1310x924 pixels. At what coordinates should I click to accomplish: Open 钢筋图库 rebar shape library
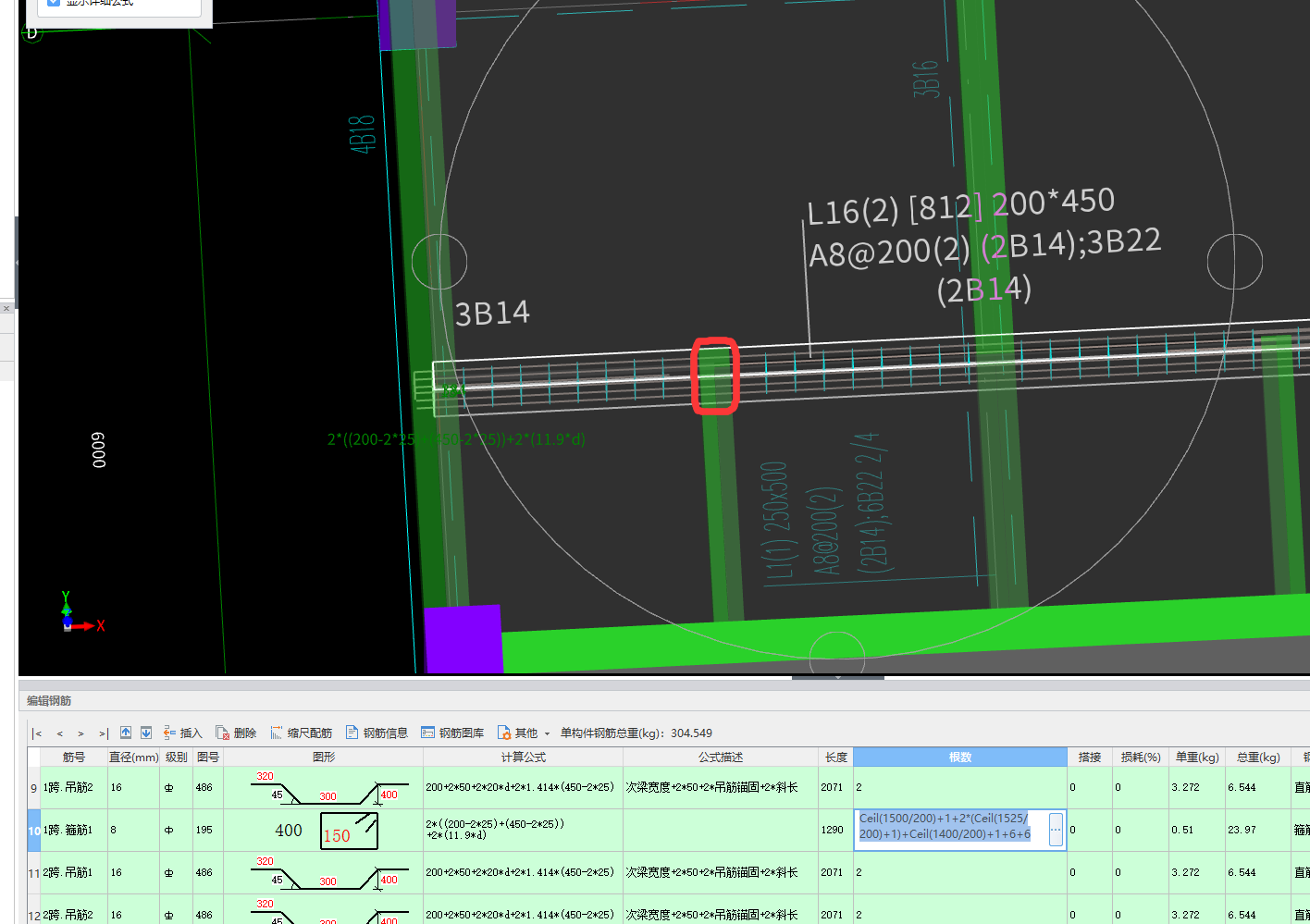click(x=452, y=733)
